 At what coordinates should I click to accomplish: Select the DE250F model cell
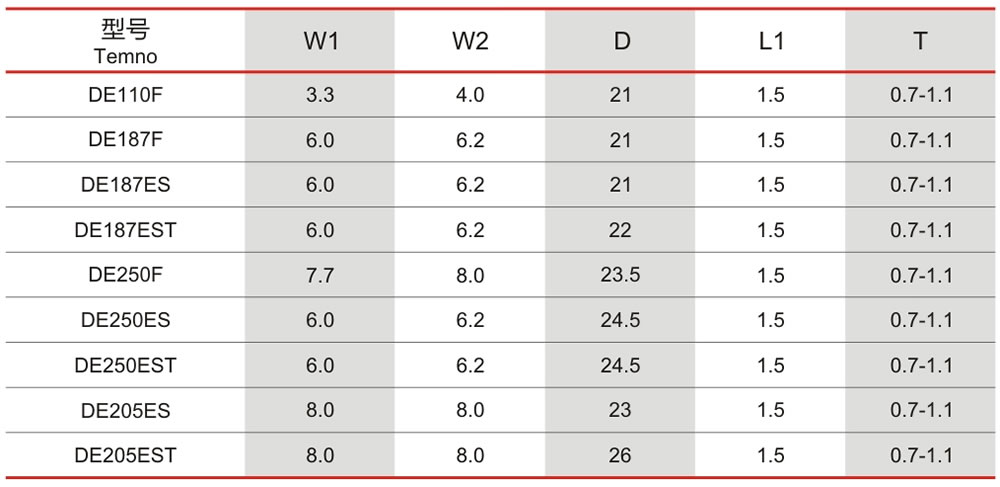tap(125, 275)
